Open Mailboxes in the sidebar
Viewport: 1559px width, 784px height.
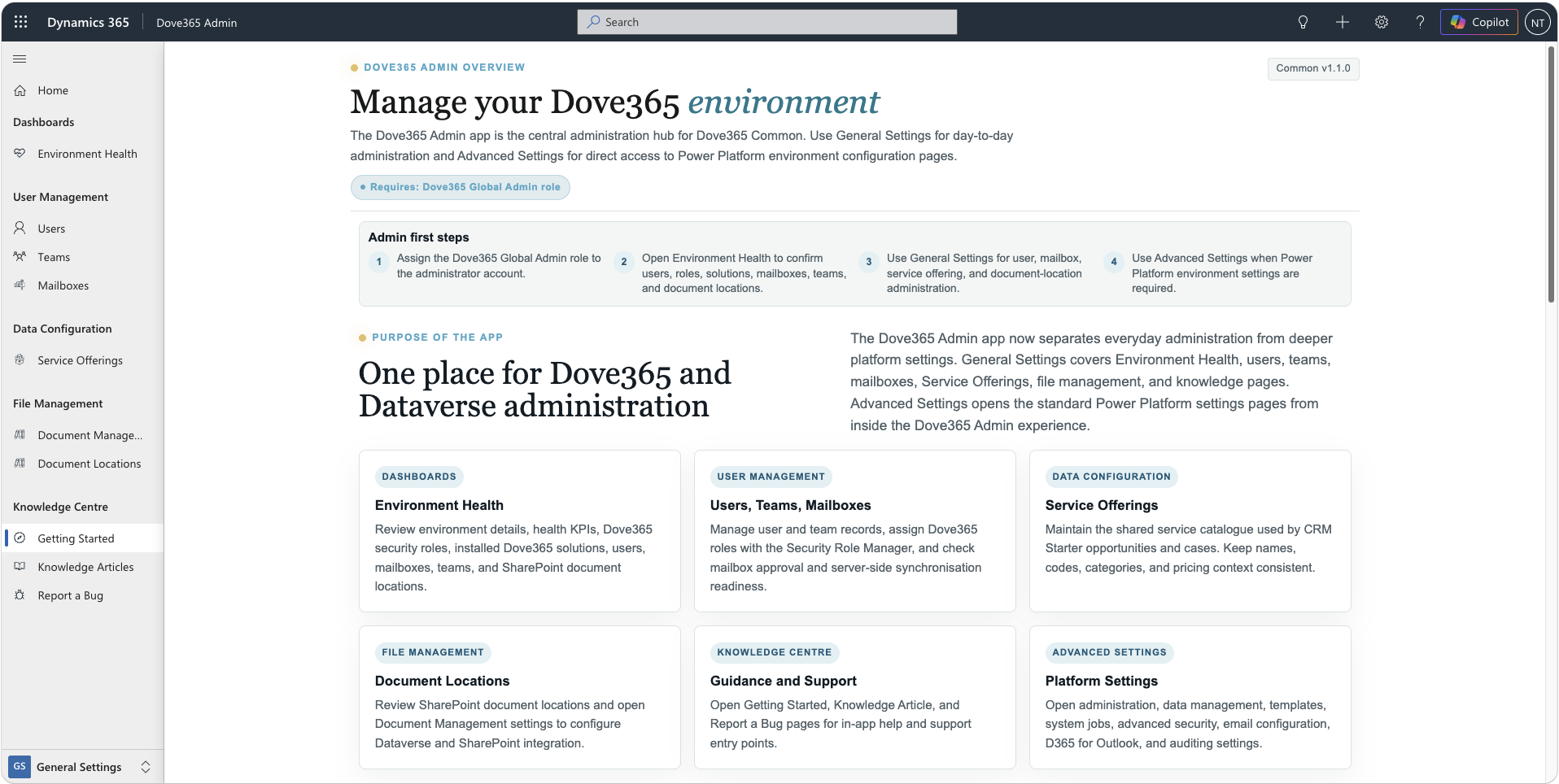(82, 285)
